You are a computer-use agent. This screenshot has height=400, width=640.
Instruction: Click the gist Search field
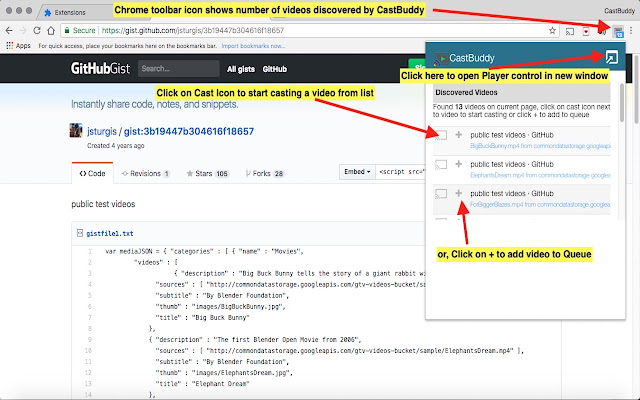click(x=178, y=69)
